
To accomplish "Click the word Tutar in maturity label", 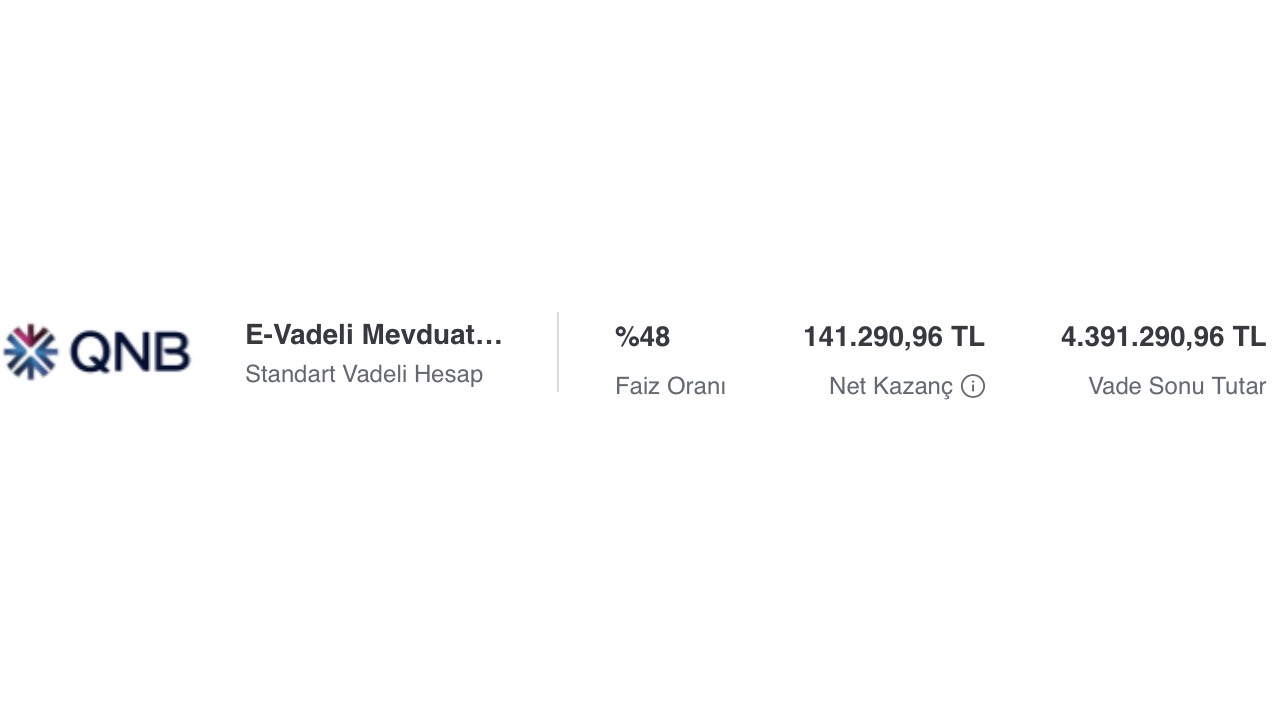I will (1240, 386).
